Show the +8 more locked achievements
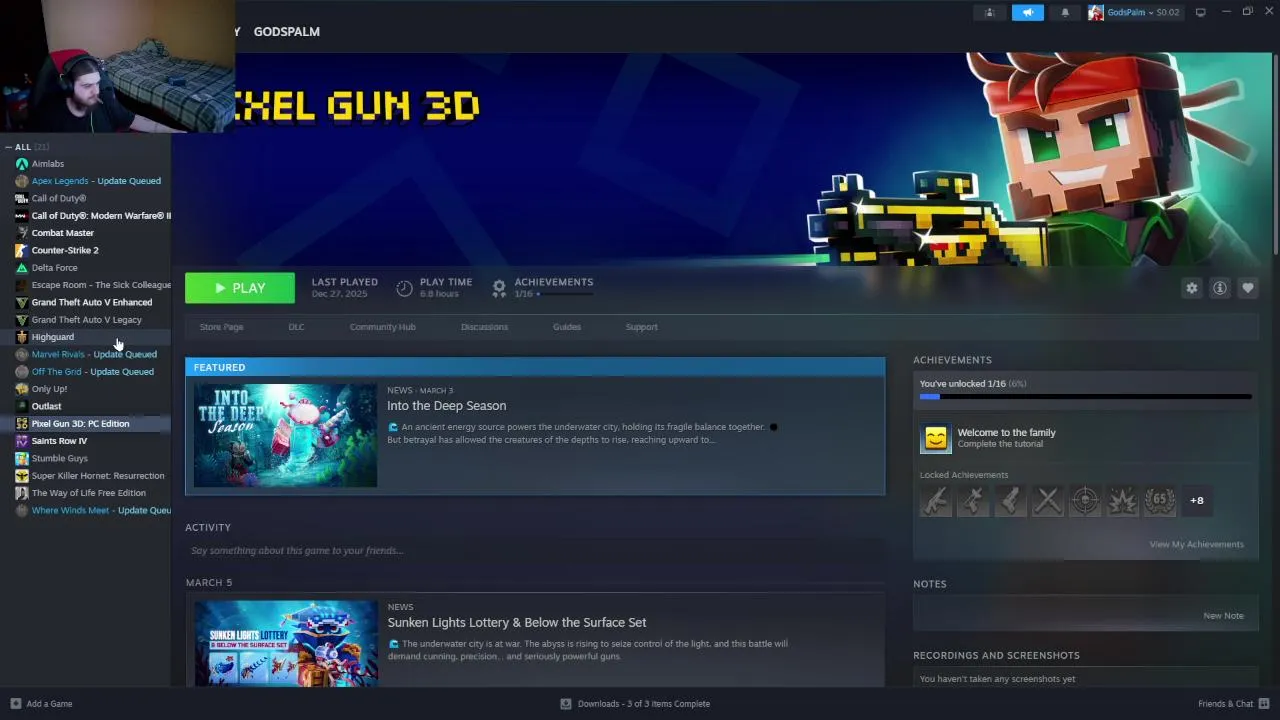The width and height of the screenshot is (1280, 720). coord(1197,500)
